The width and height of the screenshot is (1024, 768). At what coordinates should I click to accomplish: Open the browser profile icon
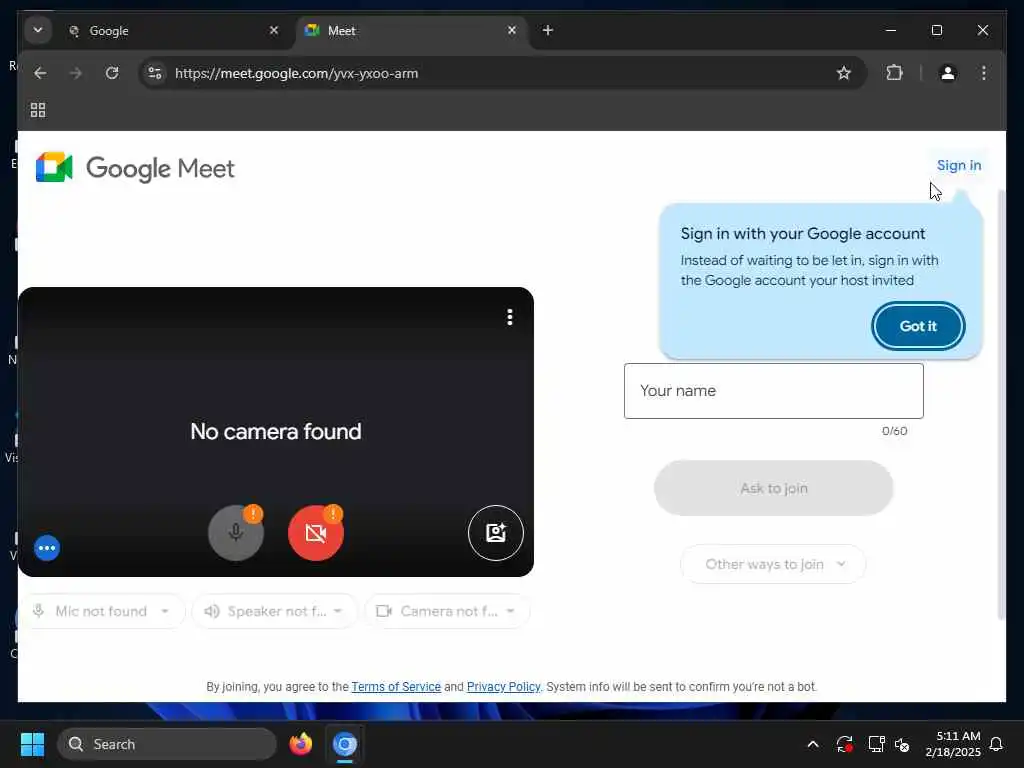pos(948,73)
